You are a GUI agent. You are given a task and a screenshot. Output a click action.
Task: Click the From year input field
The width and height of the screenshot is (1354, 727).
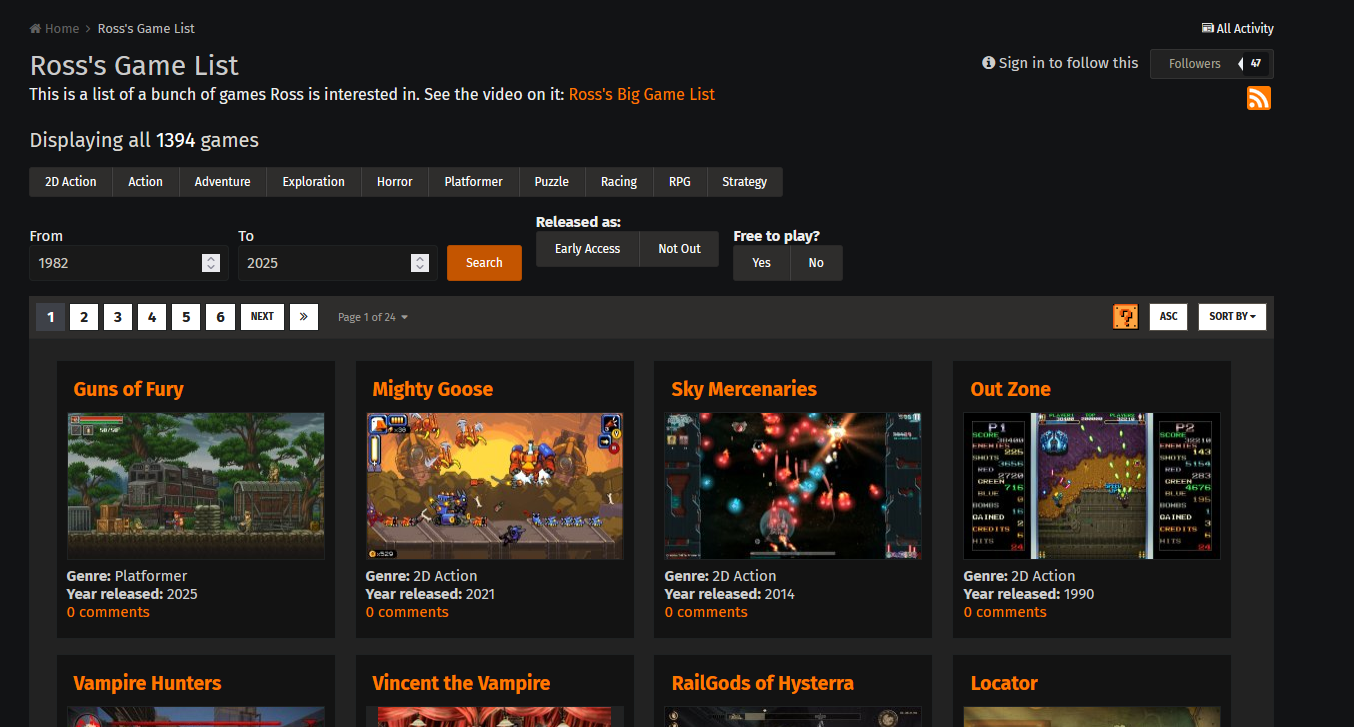point(129,263)
